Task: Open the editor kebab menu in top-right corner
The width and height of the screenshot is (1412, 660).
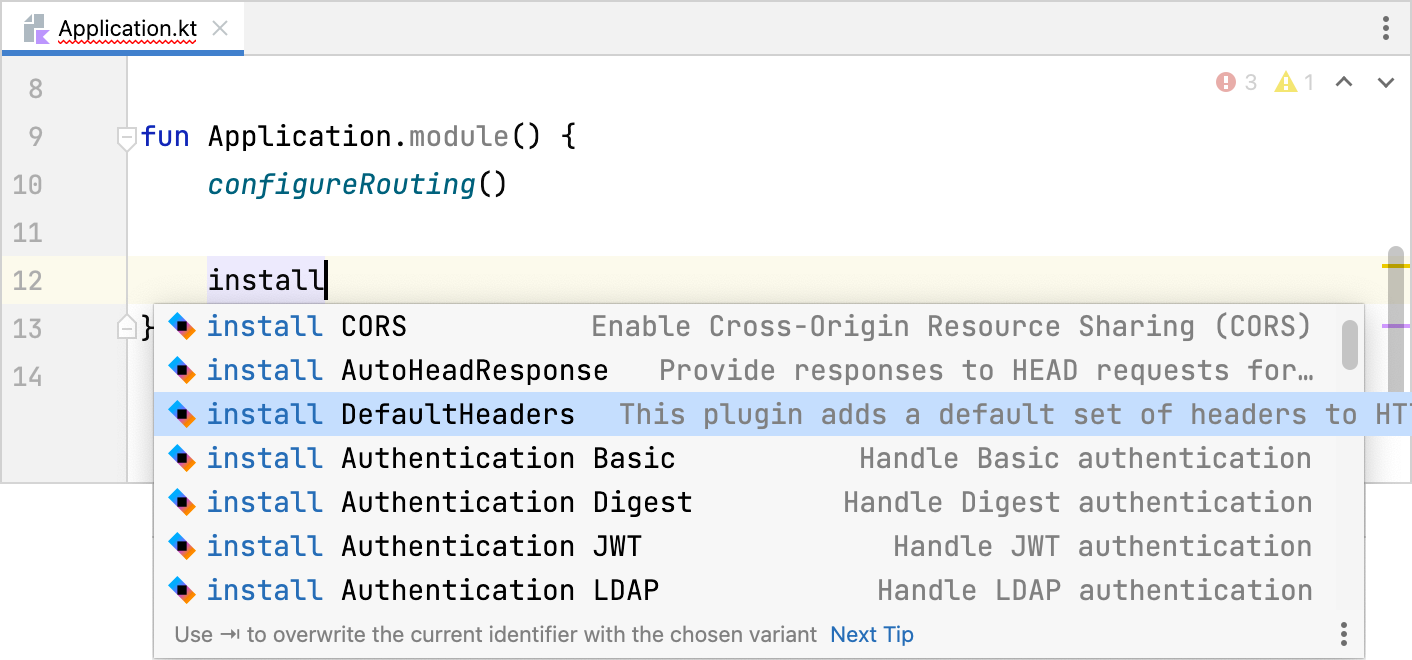Action: (1386, 29)
